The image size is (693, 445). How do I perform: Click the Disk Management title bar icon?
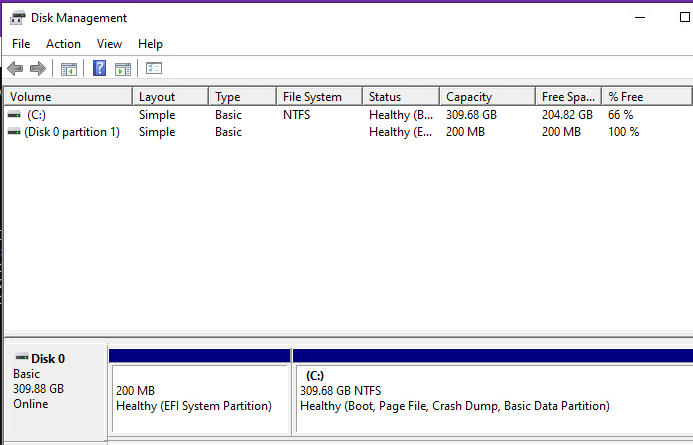(x=18, y=18)
